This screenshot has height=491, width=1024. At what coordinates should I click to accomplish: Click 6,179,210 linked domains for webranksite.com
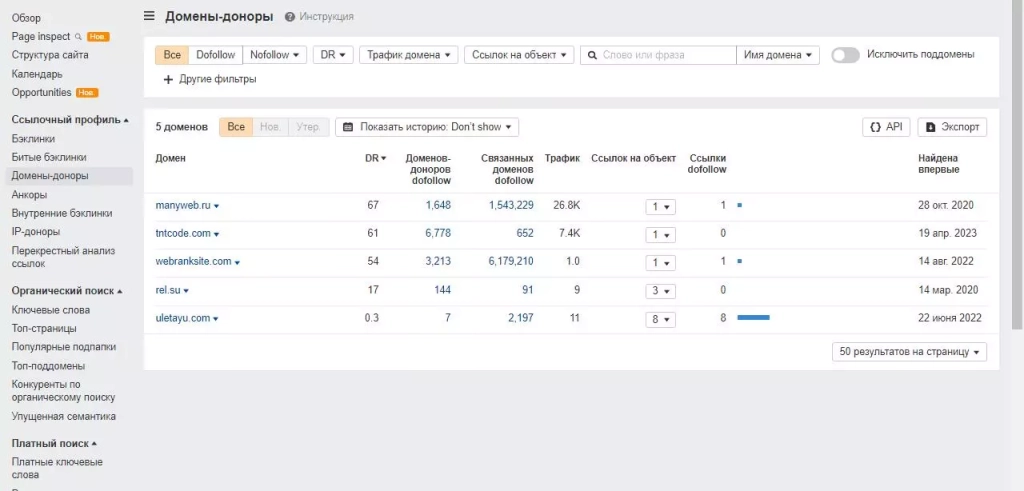511,261
